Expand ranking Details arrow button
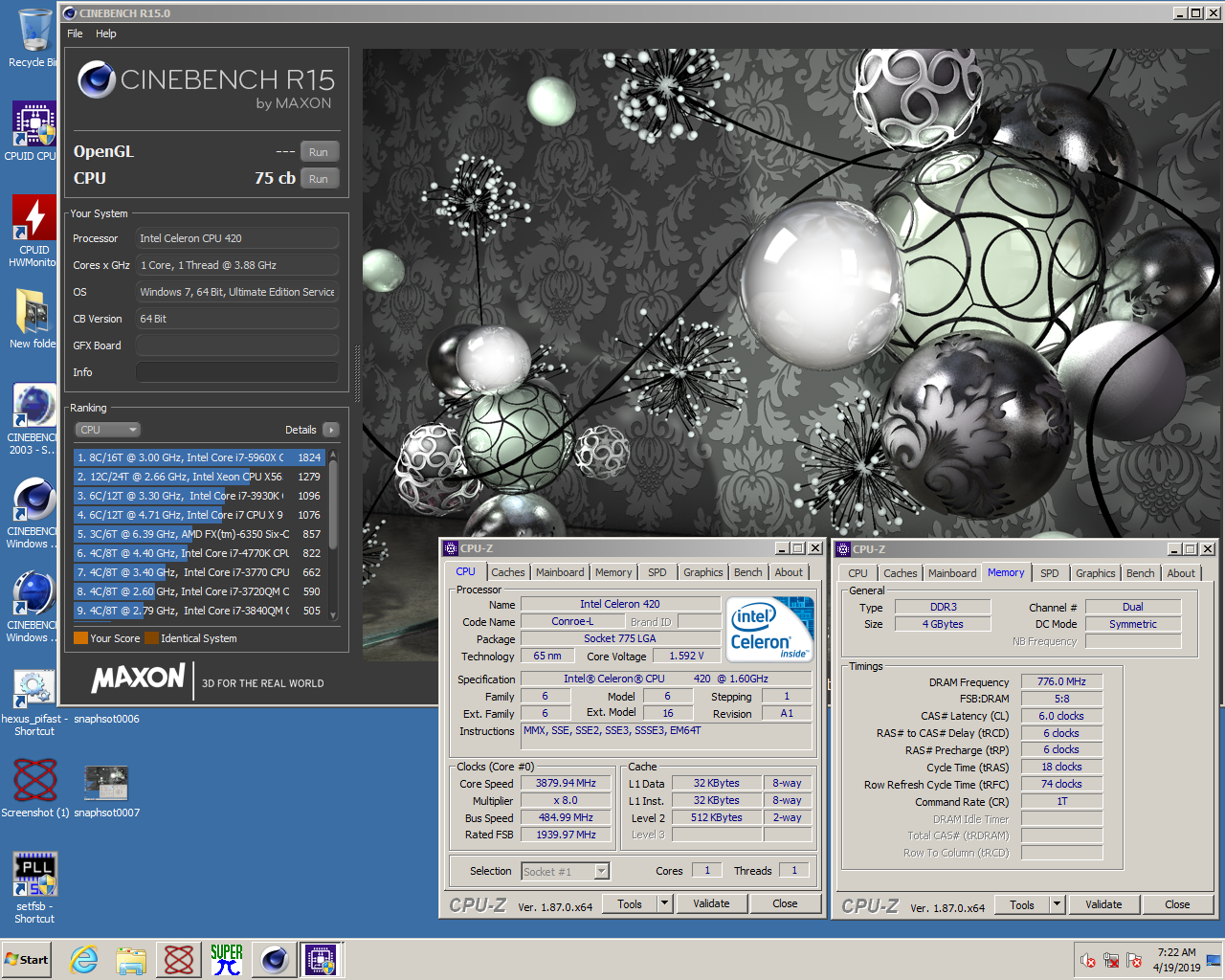The width and height of the screenshot is (1225, 980). pos(331,430)
